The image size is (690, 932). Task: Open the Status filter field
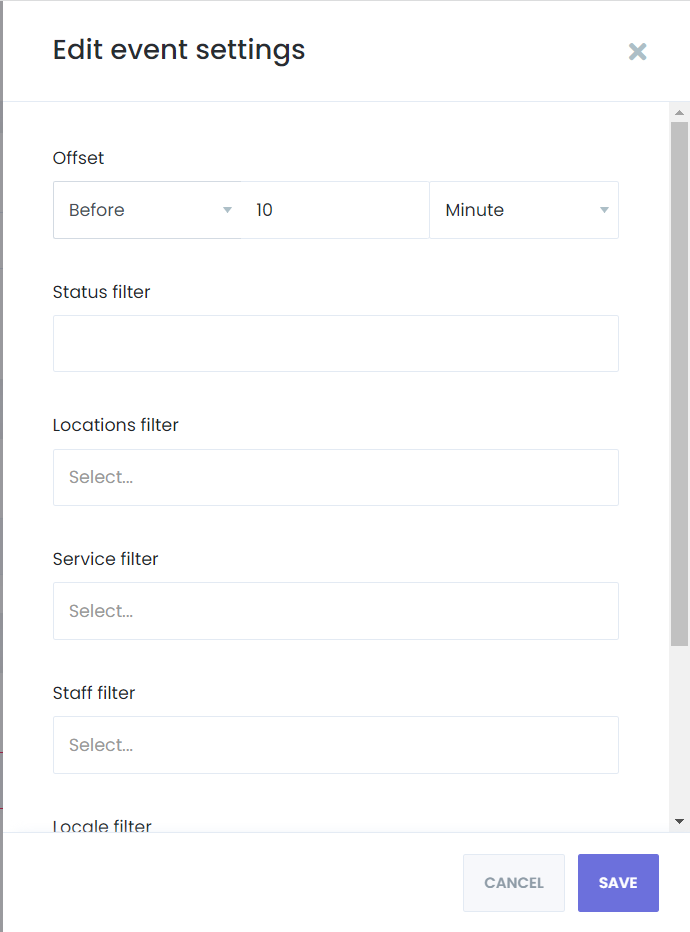coord(335,343)
